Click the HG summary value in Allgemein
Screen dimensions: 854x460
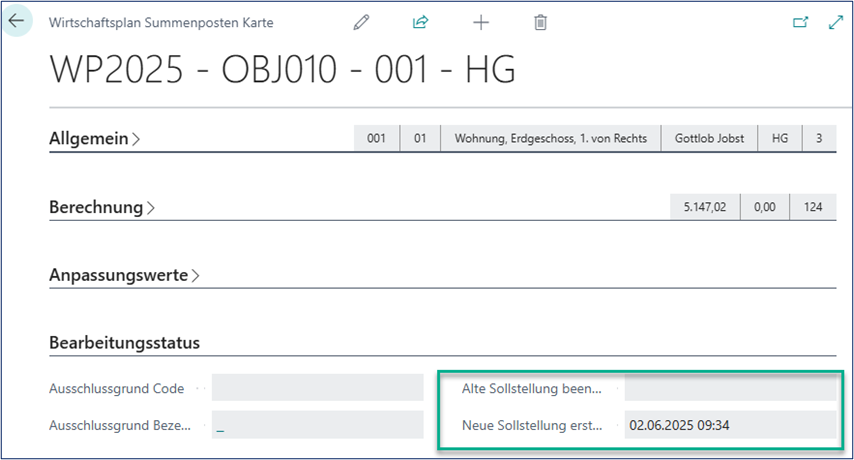[780, 139]
